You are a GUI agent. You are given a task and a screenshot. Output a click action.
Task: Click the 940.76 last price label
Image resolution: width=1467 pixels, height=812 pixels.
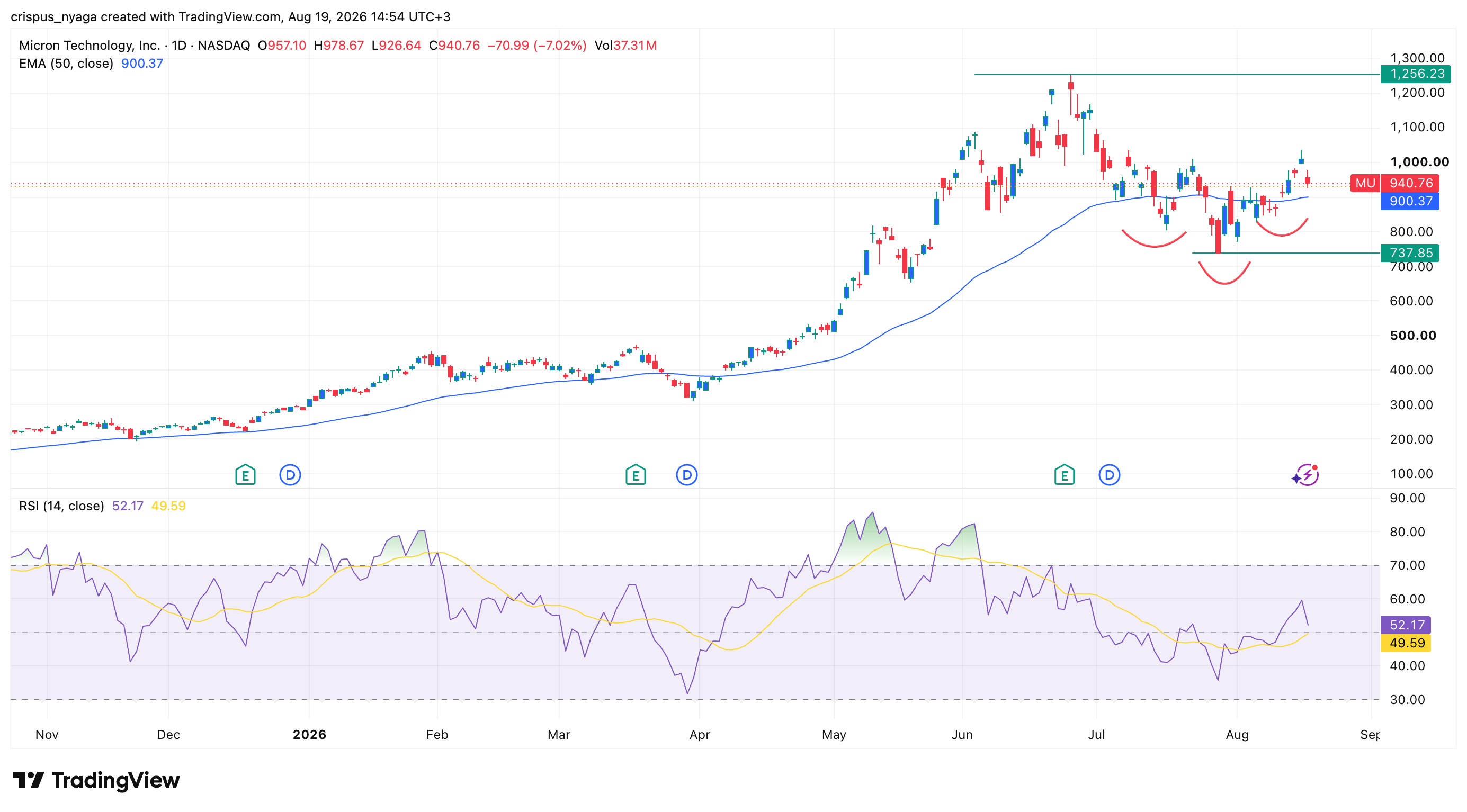(1411, 183)
